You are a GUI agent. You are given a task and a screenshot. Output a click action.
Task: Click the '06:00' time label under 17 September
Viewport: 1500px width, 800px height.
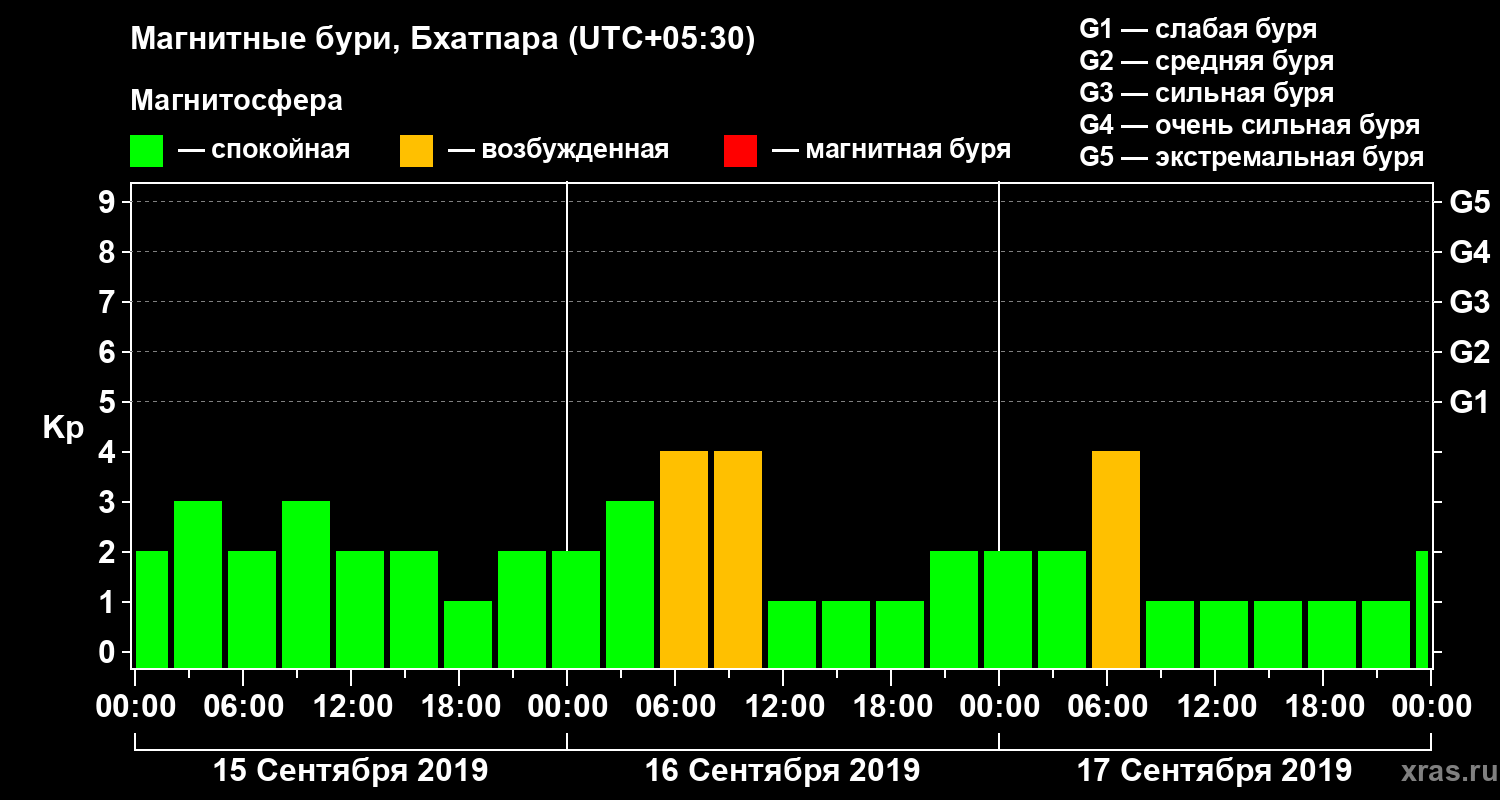tap(1107, 707)
